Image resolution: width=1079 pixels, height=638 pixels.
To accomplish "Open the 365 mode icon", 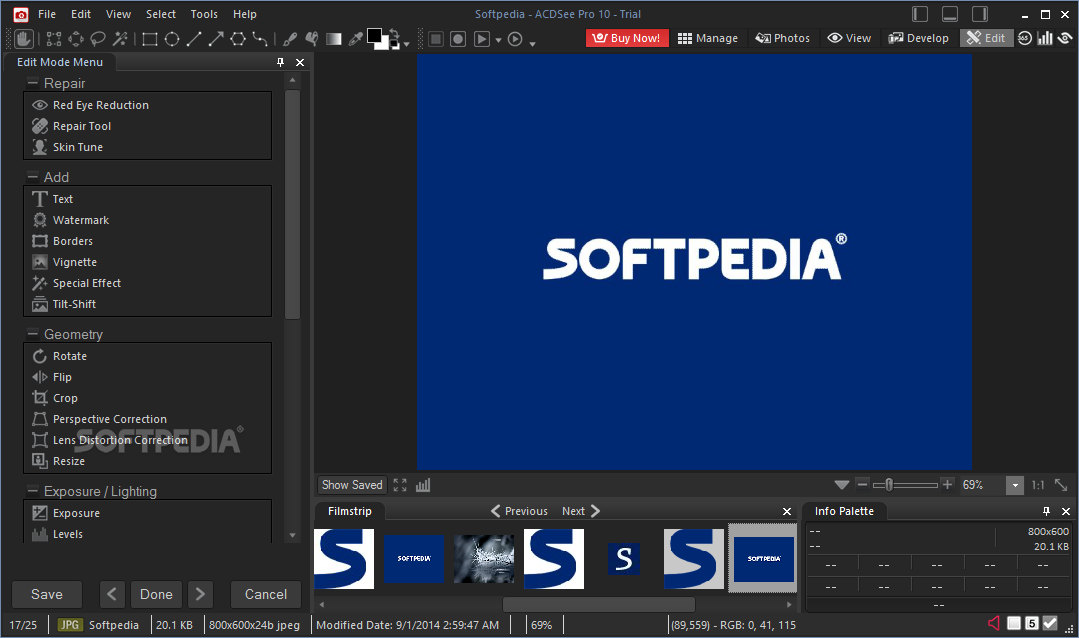I will pyautogui.click(x=1025, y=39).
